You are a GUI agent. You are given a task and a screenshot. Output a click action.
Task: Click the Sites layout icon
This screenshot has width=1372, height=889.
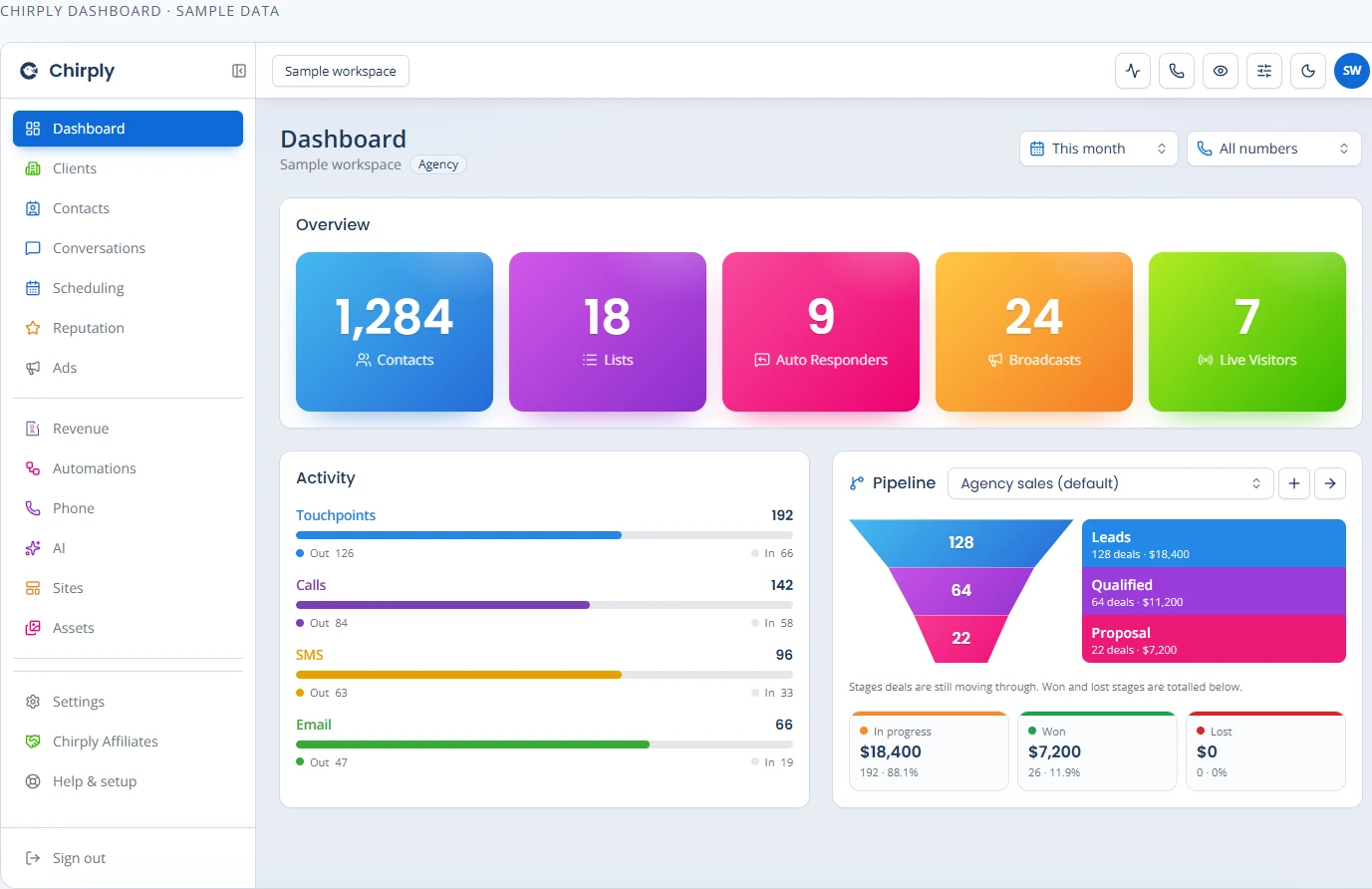pyautogui.click(x=33, y=588)
